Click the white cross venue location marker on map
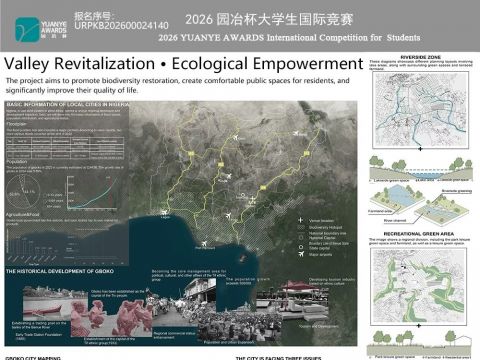 [252, 199]
